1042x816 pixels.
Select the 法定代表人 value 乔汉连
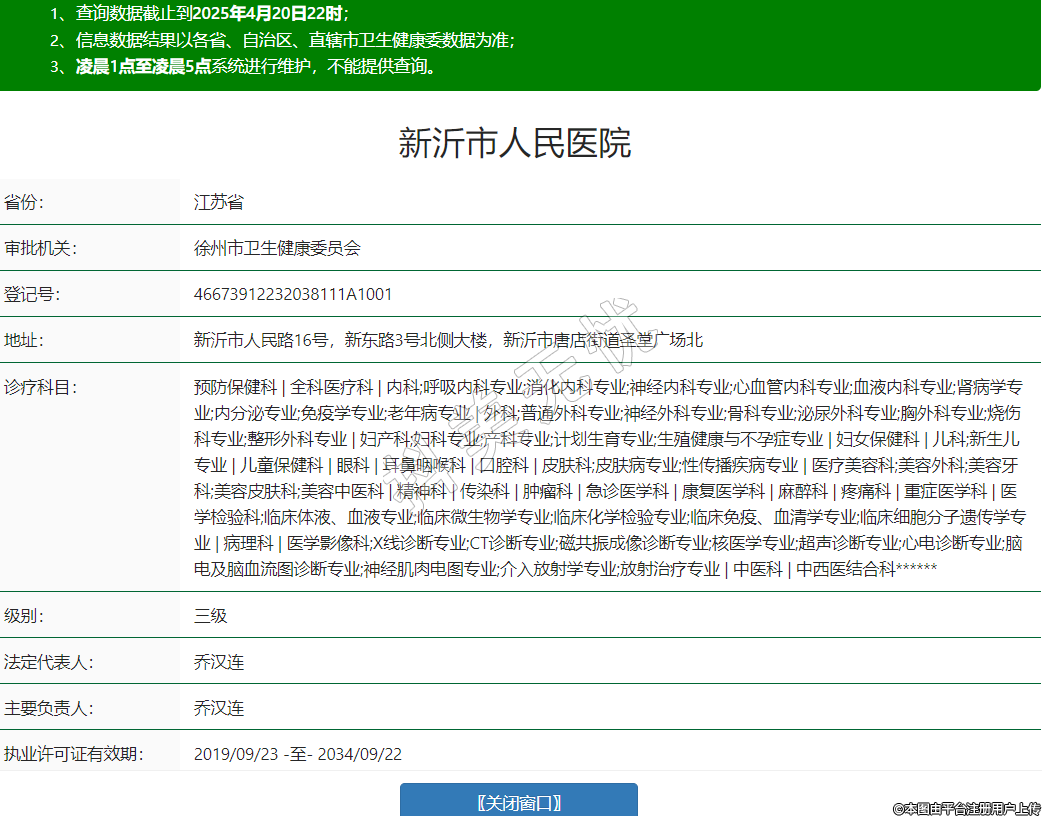point(219,662)
